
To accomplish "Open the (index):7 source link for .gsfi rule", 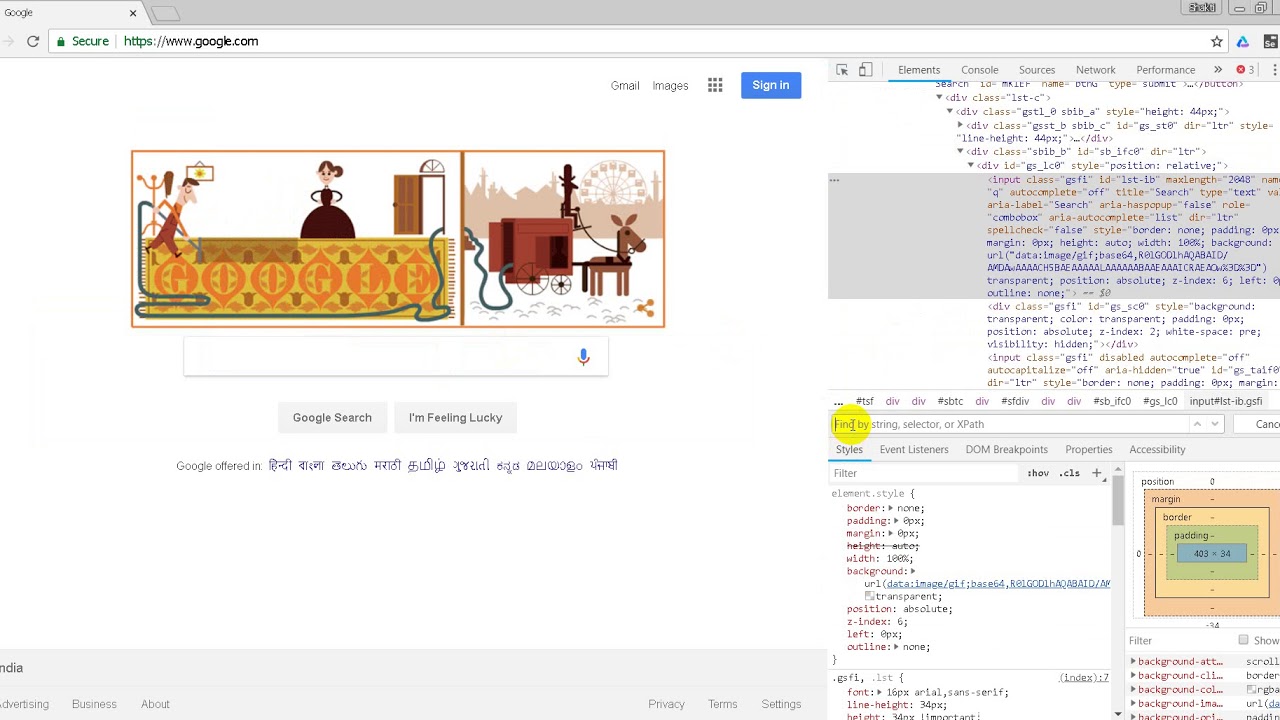I will [x=1084, y=678].
